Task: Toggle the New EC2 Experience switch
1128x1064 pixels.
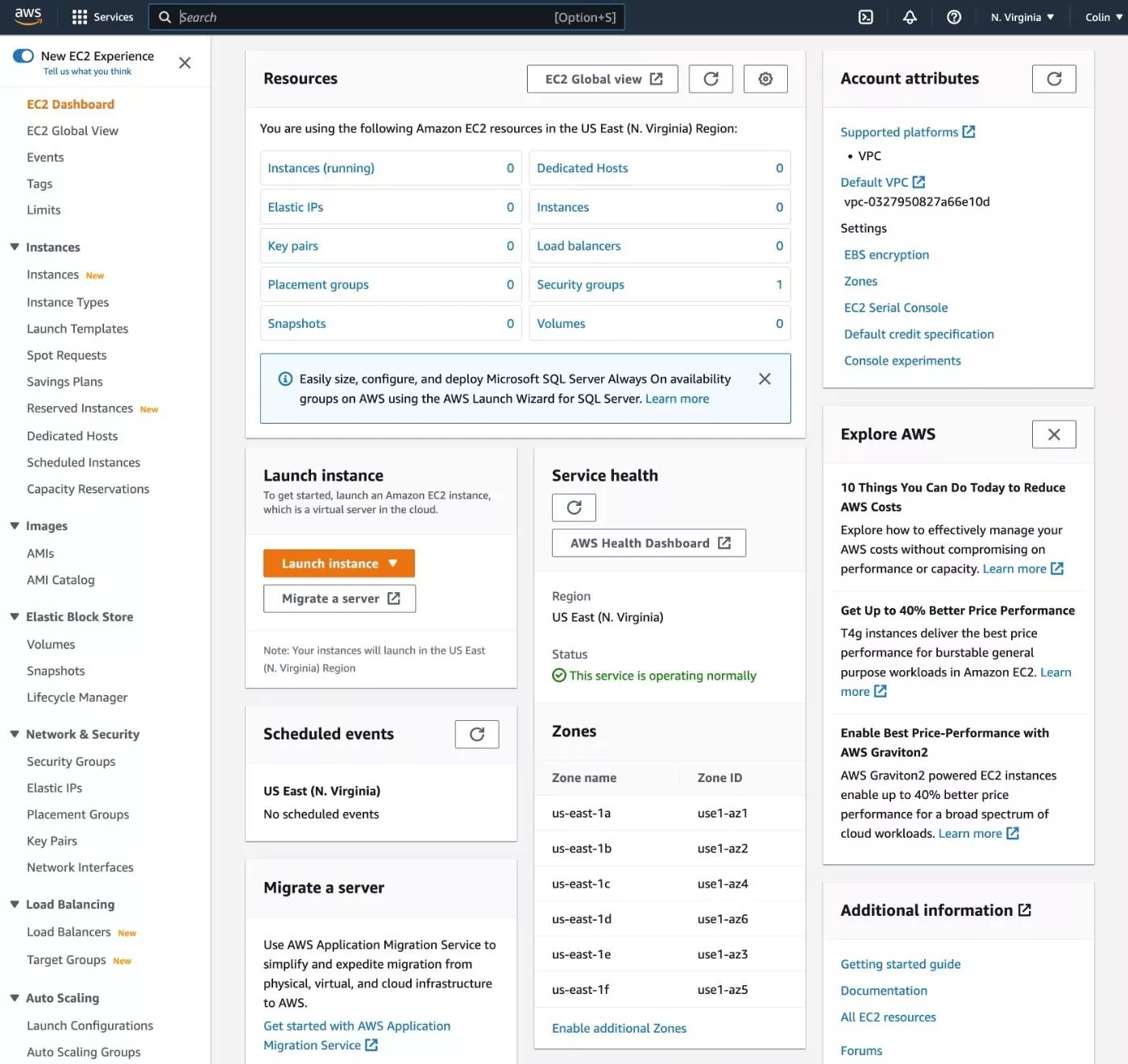Action: 23,56
